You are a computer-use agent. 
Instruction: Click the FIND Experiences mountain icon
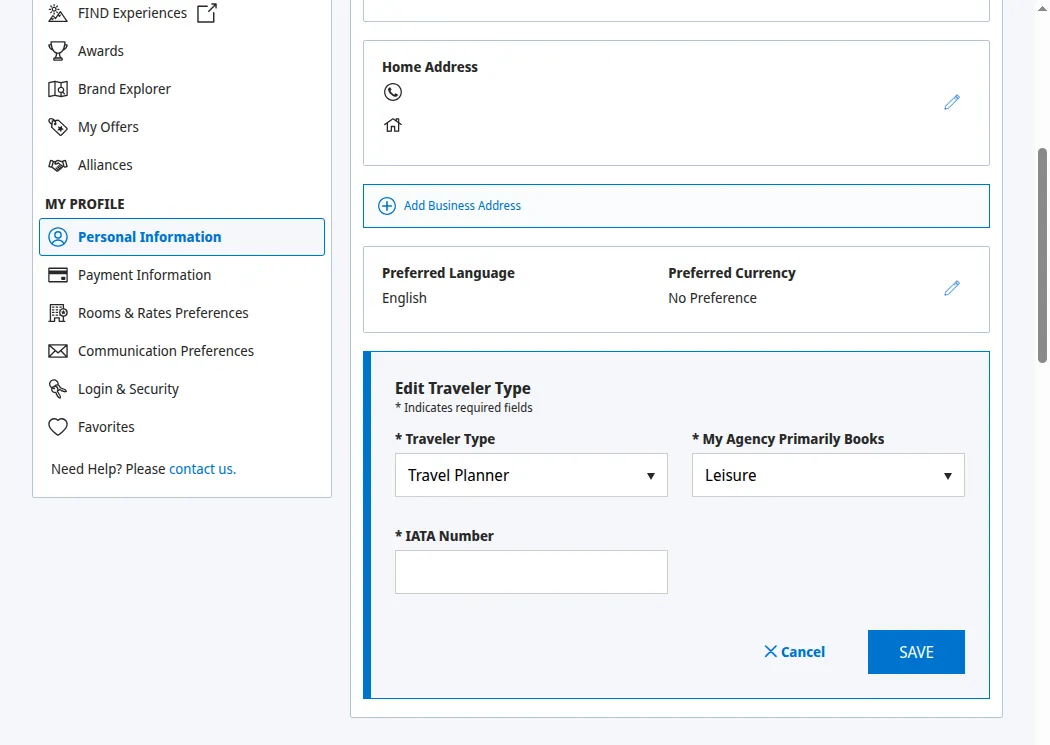[x=58, y=13]
